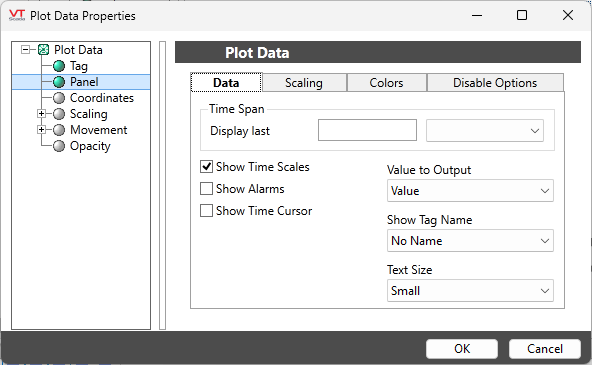Click the Cancel button
This screenshot has width=592, height=365.
[544, 348]
